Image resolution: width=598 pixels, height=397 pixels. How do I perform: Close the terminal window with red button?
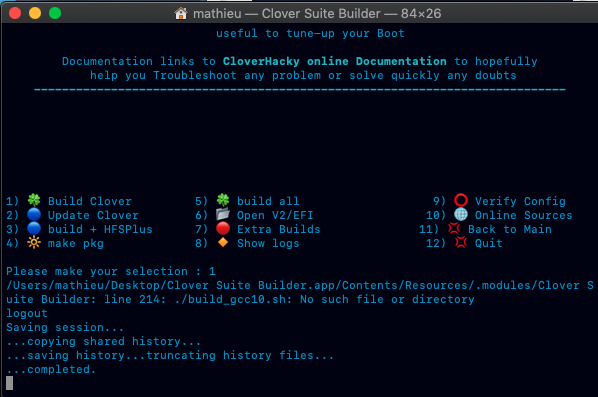click(x=15, y=13)
